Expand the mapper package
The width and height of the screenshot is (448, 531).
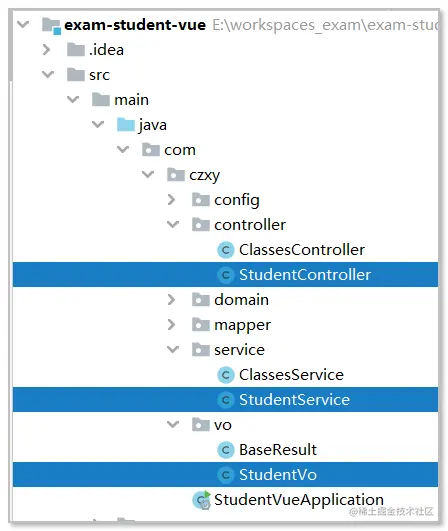(172, 325)
